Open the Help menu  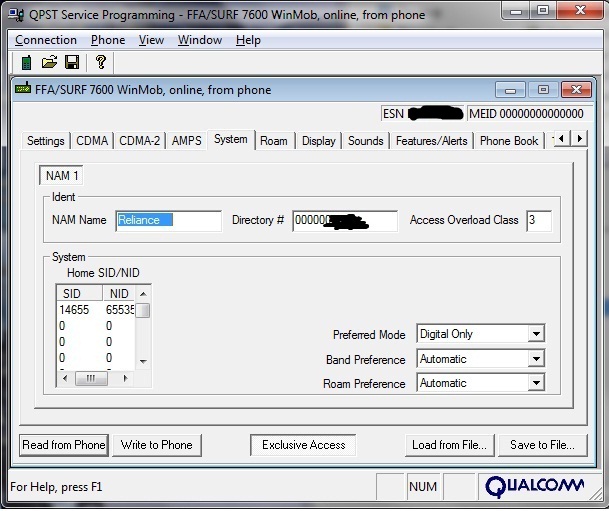(x=248, y=40)
